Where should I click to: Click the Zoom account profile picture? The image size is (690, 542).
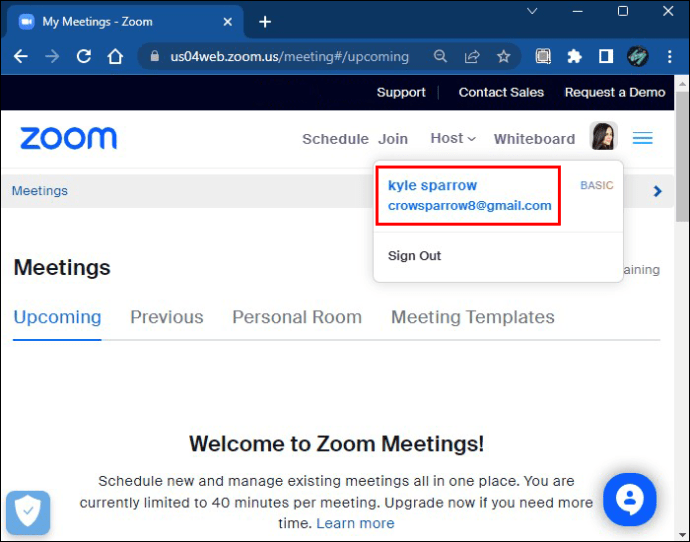[x=603, y=136]
